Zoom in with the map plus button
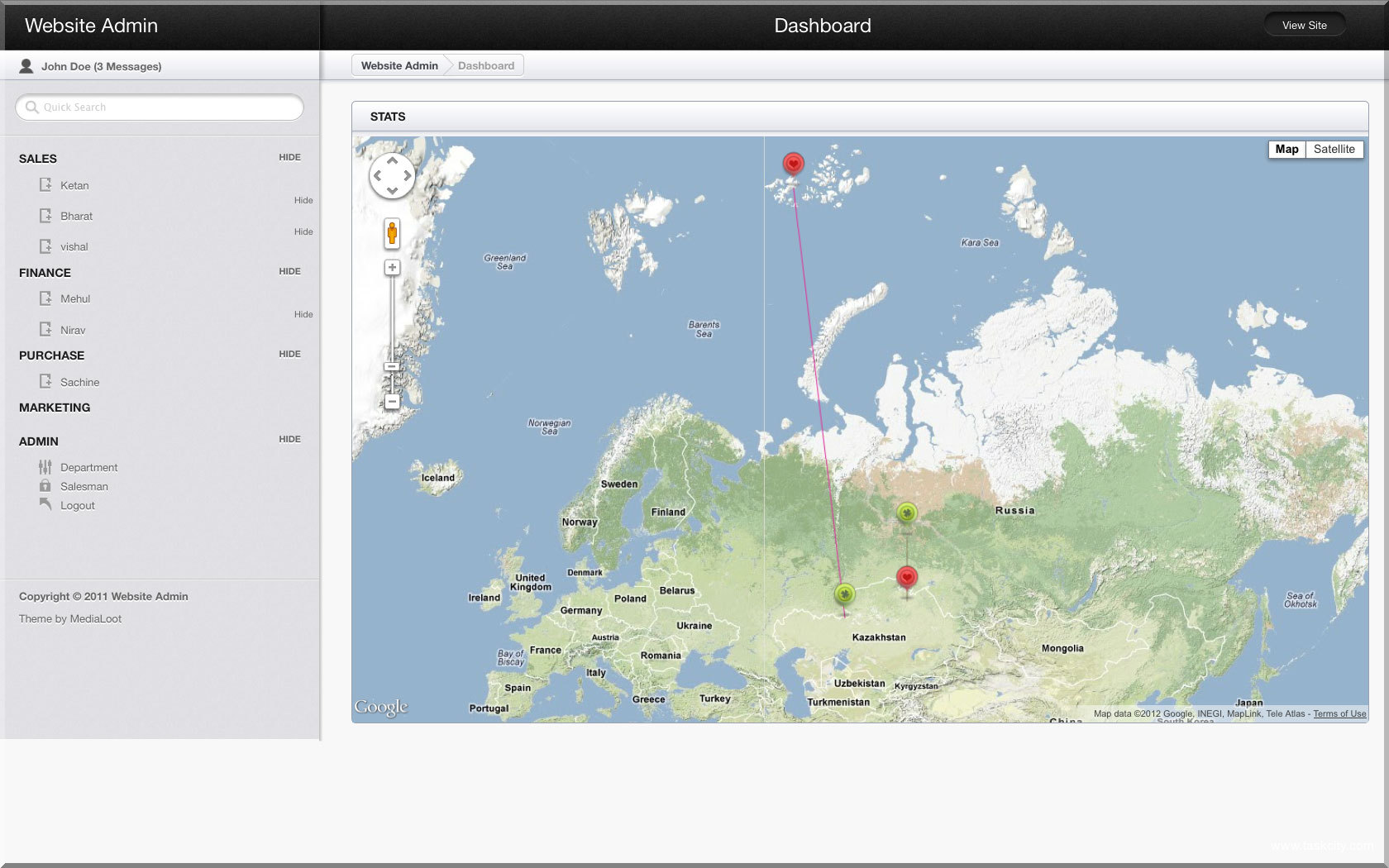The image size is (1389, 868). (x=392, y=267)
